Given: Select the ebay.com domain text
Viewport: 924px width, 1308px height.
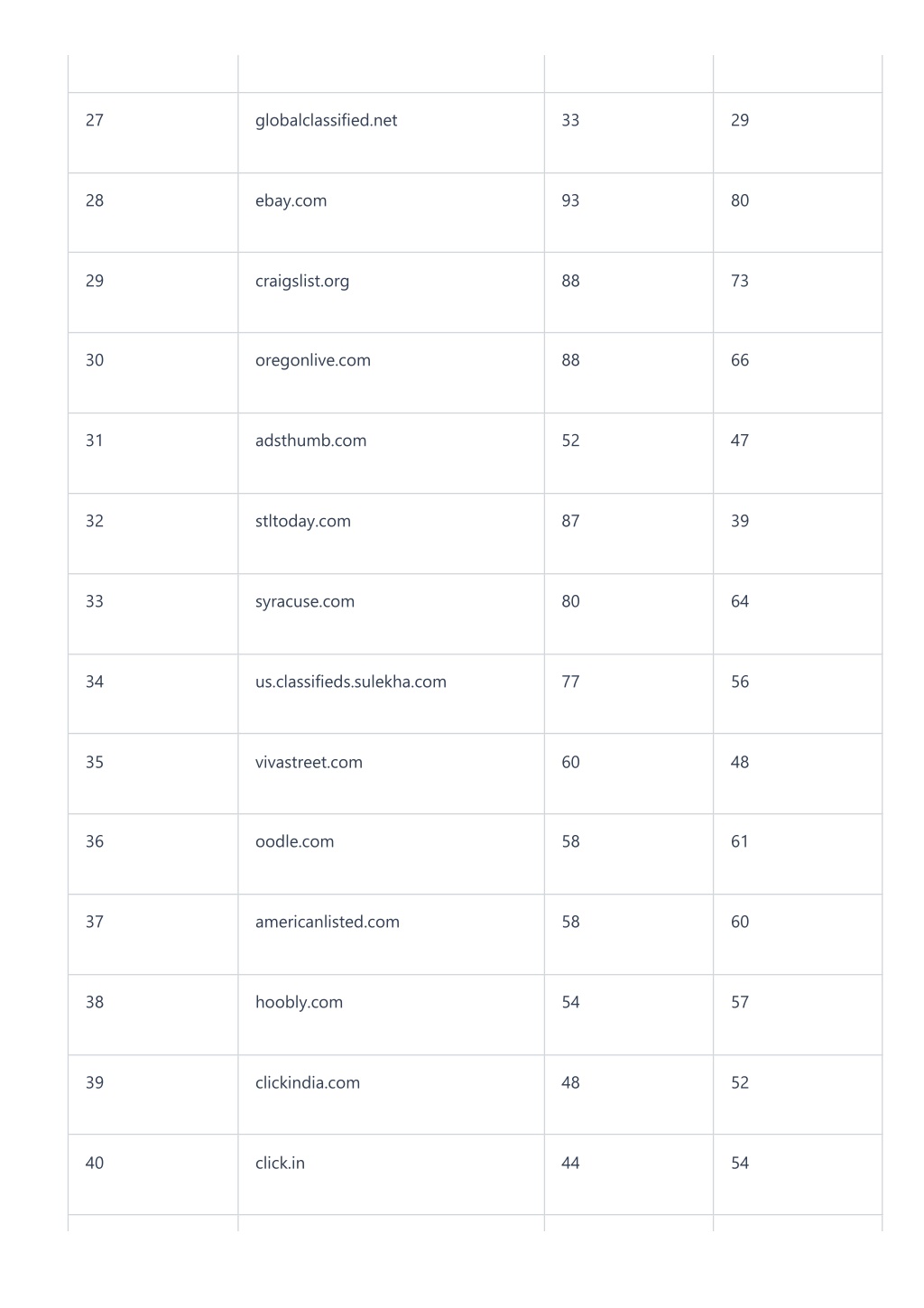Looking at the screenshot, I should [x=291, y=200].
